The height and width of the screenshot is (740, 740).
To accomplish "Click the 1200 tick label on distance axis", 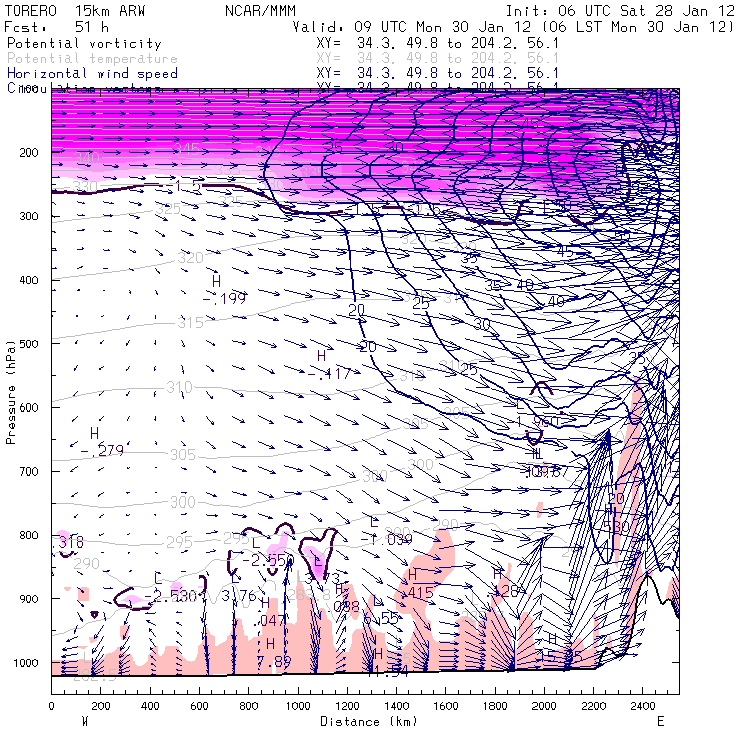I will 347,706.
